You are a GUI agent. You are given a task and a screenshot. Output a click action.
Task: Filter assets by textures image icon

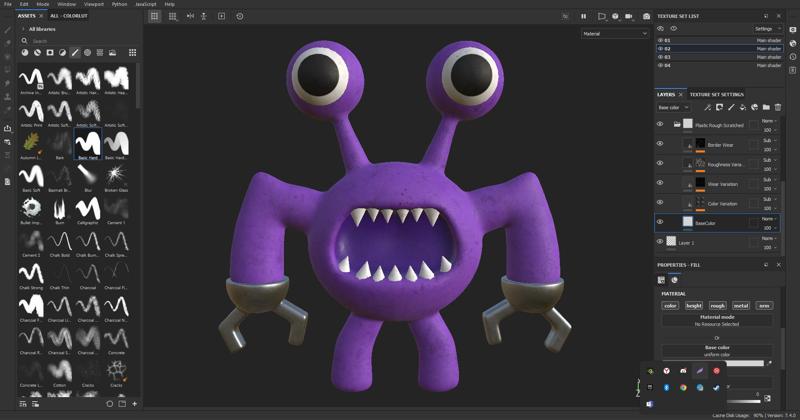tap(112, 53)
